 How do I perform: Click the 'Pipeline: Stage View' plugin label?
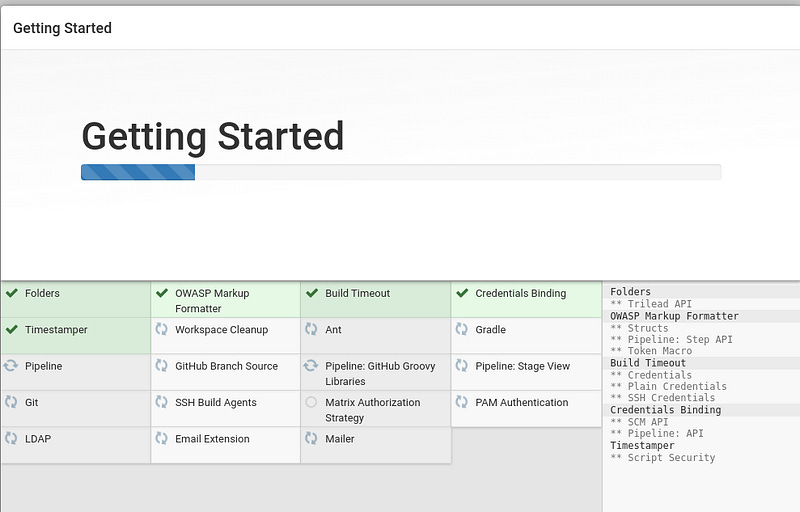(x=522, y=366)
